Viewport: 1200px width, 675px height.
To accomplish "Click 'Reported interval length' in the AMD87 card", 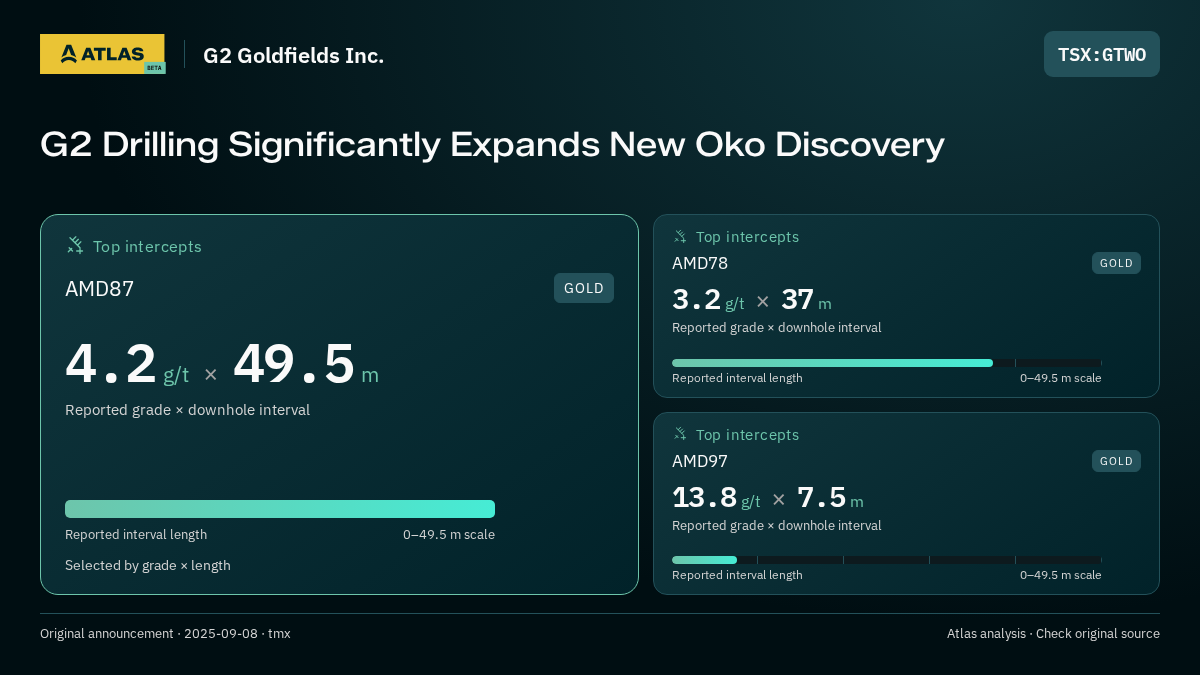I will coord(136,534).
